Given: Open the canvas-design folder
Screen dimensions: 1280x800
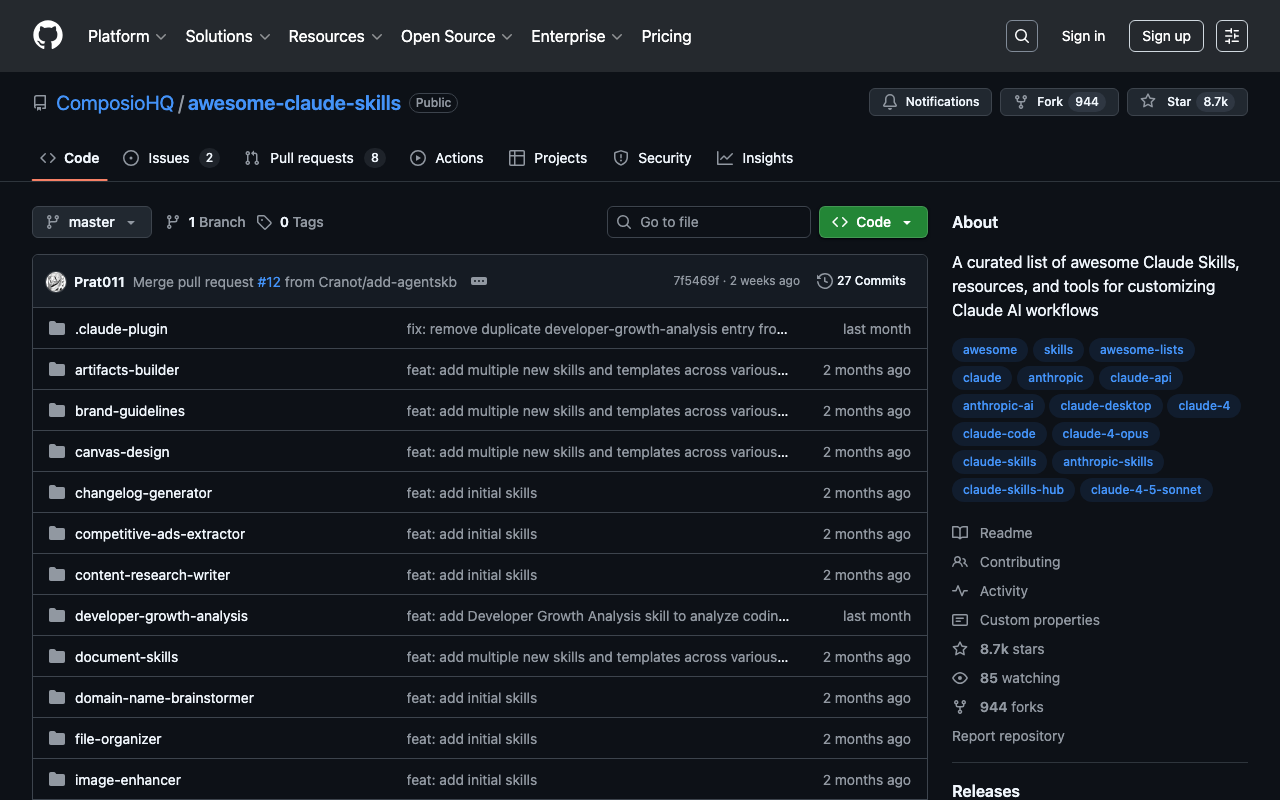Looking at the screenshot, I should click(x=122, y=452).
